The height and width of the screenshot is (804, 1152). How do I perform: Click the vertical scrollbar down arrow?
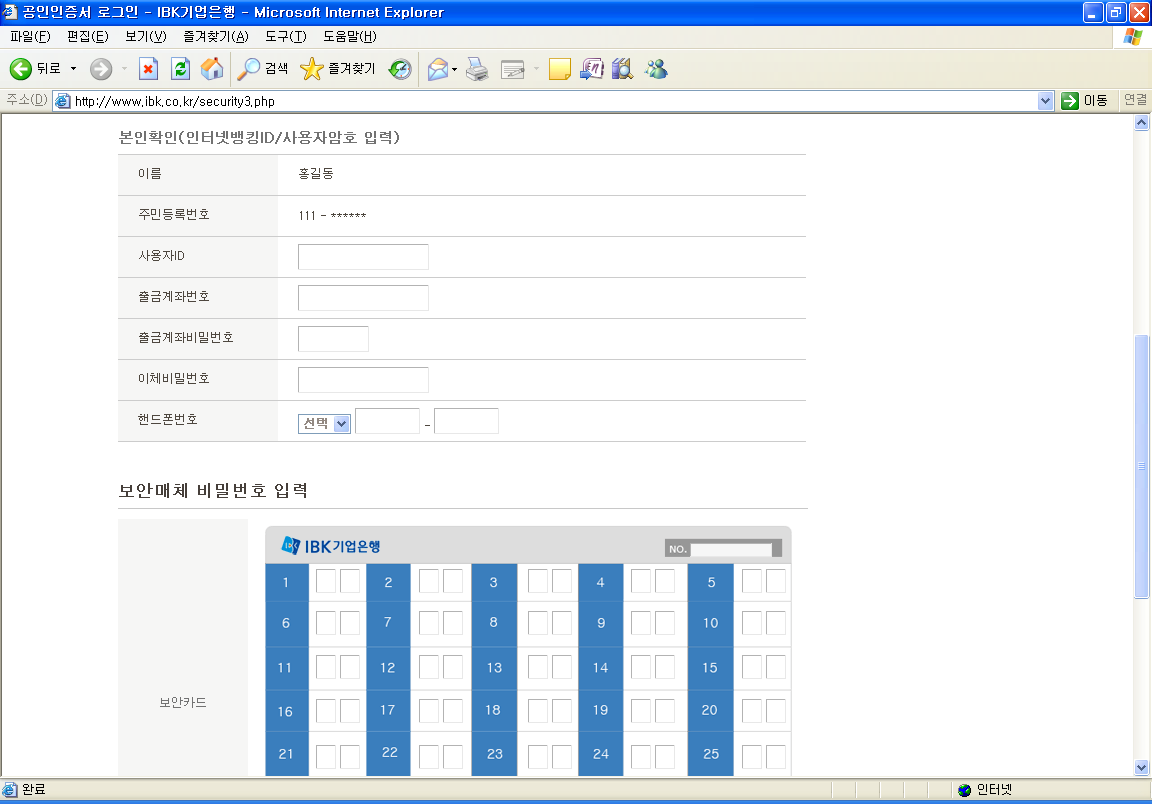pos(1141,767)
